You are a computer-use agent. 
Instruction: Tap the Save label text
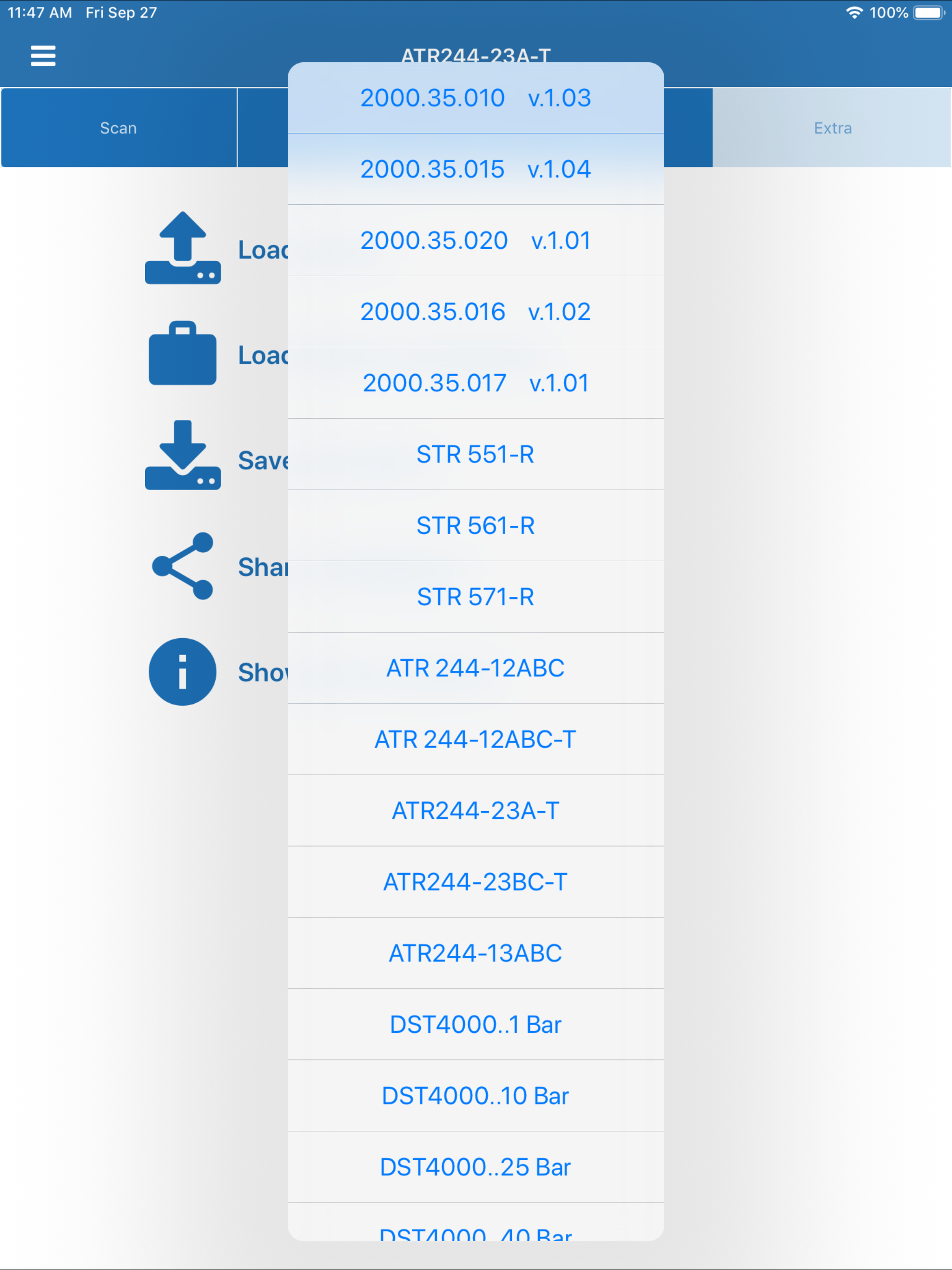pyautogui.click(x=263, y=461)
